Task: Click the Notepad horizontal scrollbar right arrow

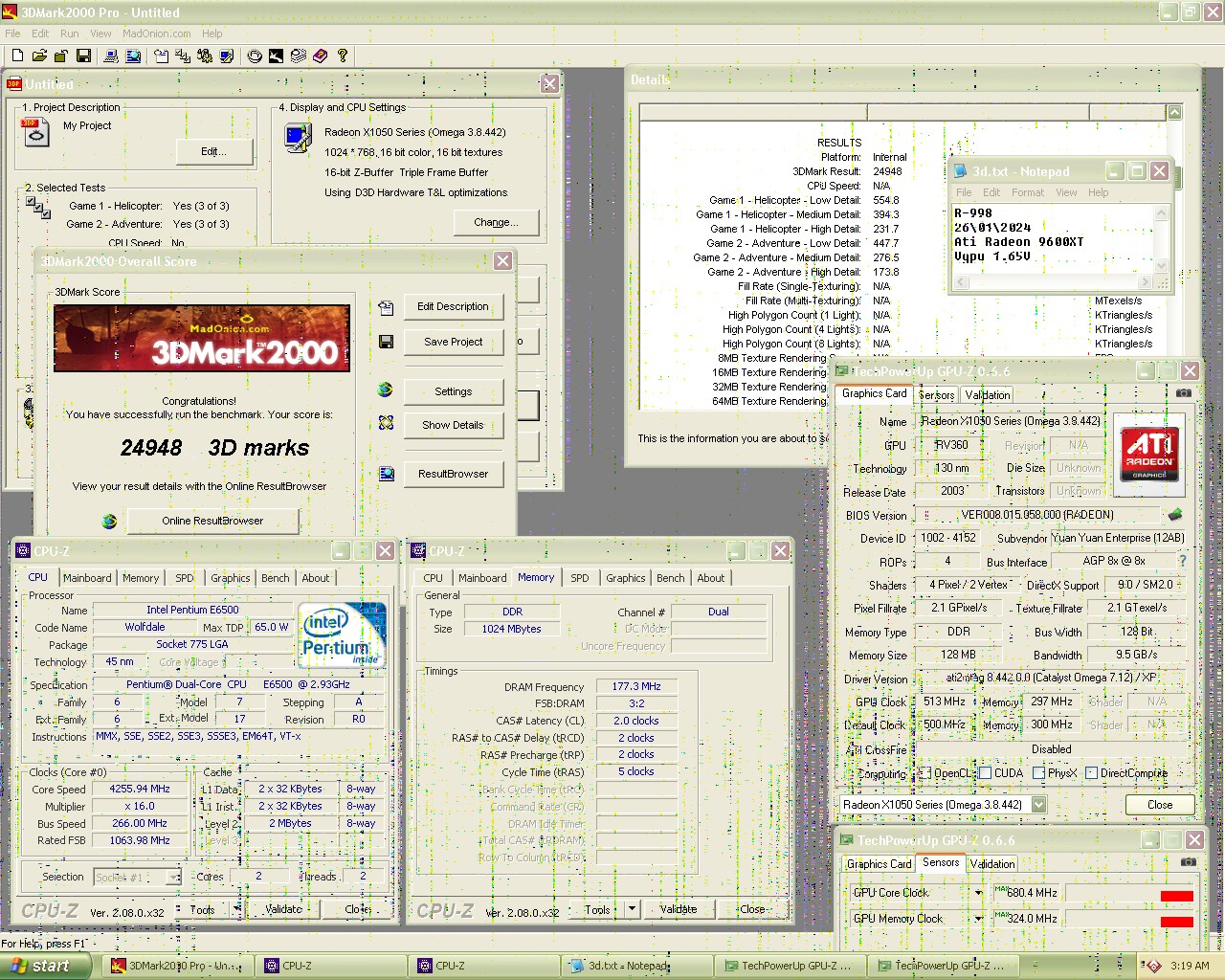Action: click(x=1145, y=282)
